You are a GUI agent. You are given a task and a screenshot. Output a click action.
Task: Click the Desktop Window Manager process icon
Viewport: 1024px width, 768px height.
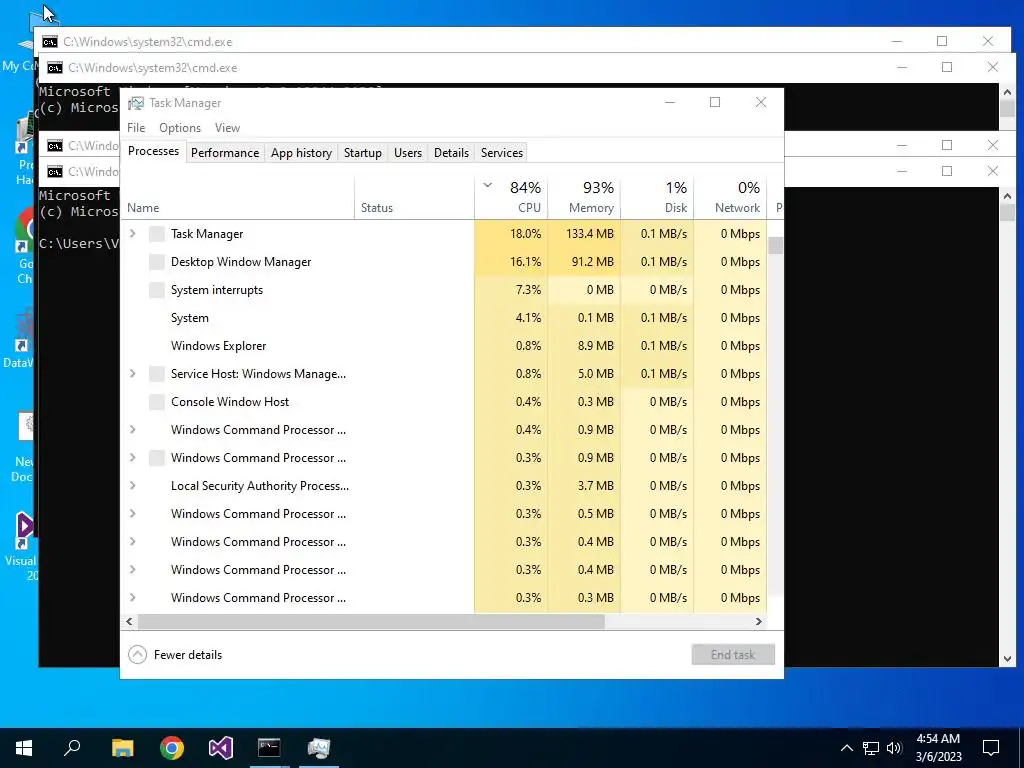click(157, 262)
